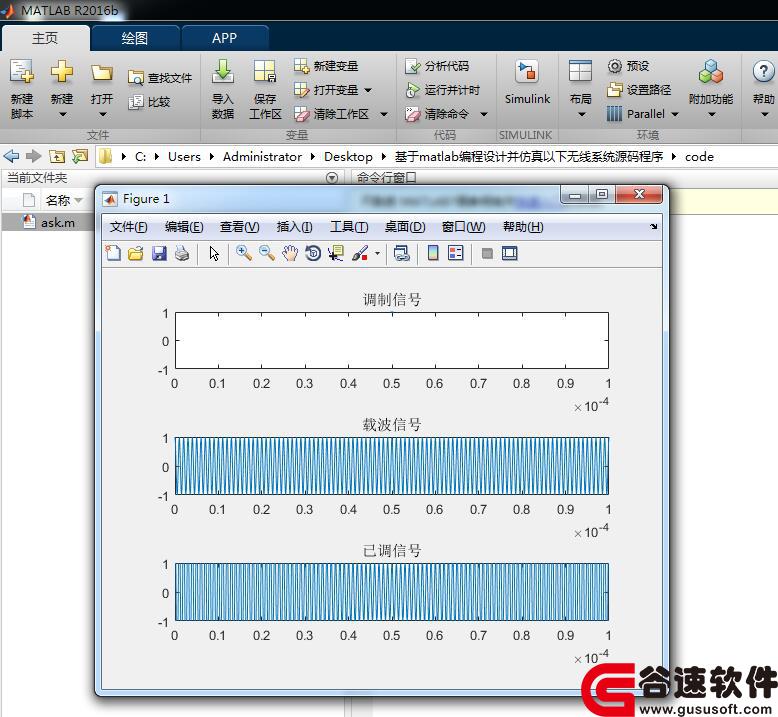Select the Zoom In tool in Figure 1
The image size is (778, 717).
click(244, 254)
